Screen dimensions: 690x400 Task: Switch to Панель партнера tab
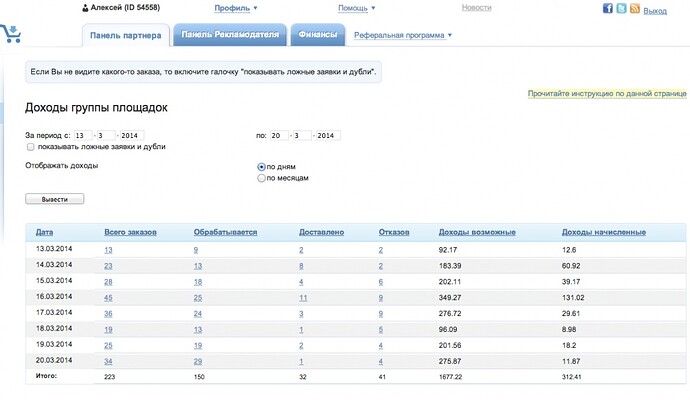click(125, 35)
